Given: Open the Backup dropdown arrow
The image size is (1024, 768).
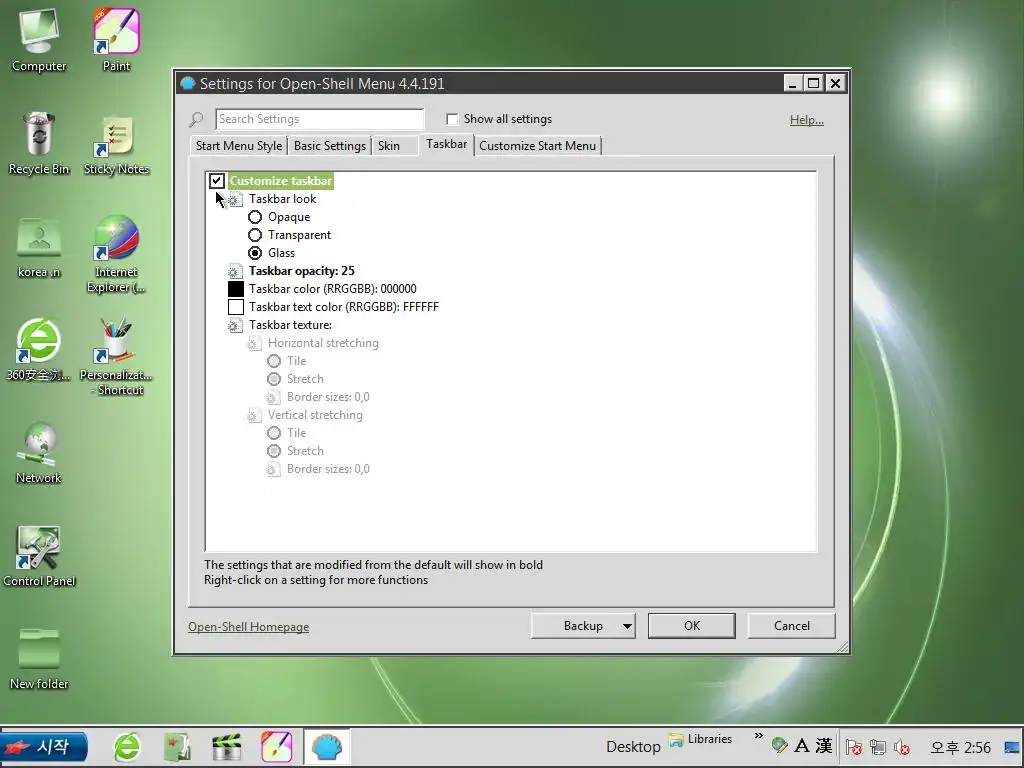Looking at the screenshot, I should pos(627,626).
